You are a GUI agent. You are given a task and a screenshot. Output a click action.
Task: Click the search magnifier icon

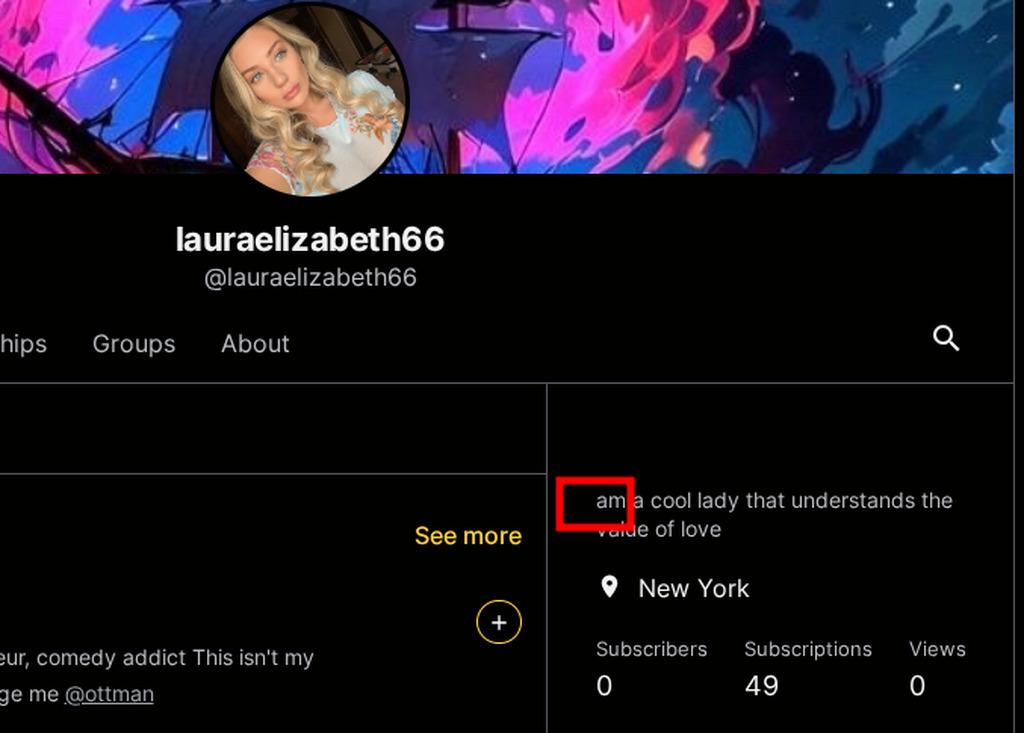(946, 338)
